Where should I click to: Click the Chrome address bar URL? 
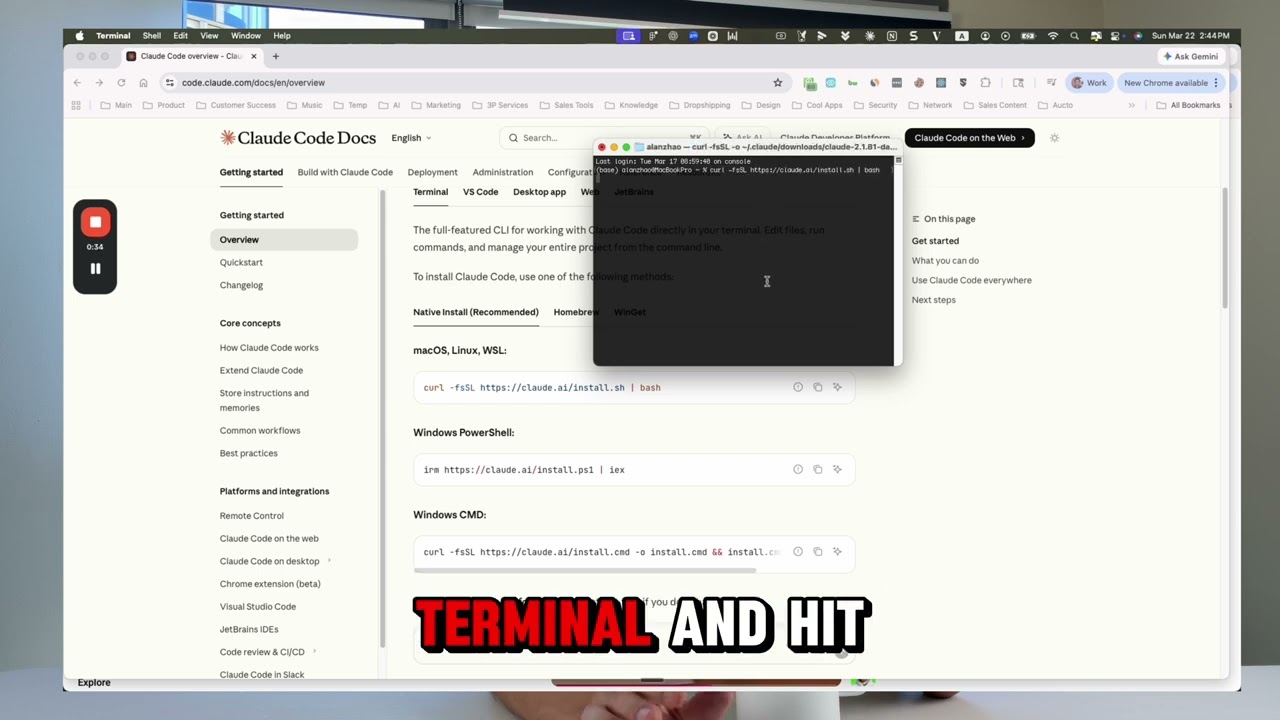(x=253, y=83)
